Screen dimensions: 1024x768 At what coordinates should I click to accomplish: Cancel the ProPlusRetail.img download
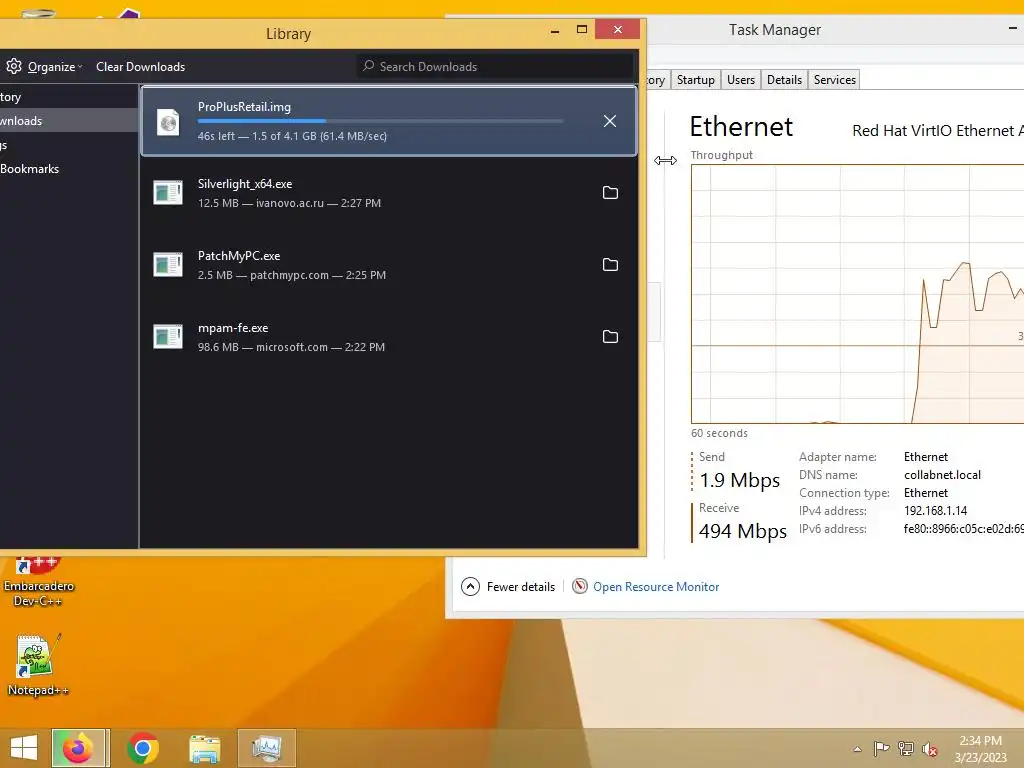609,121
